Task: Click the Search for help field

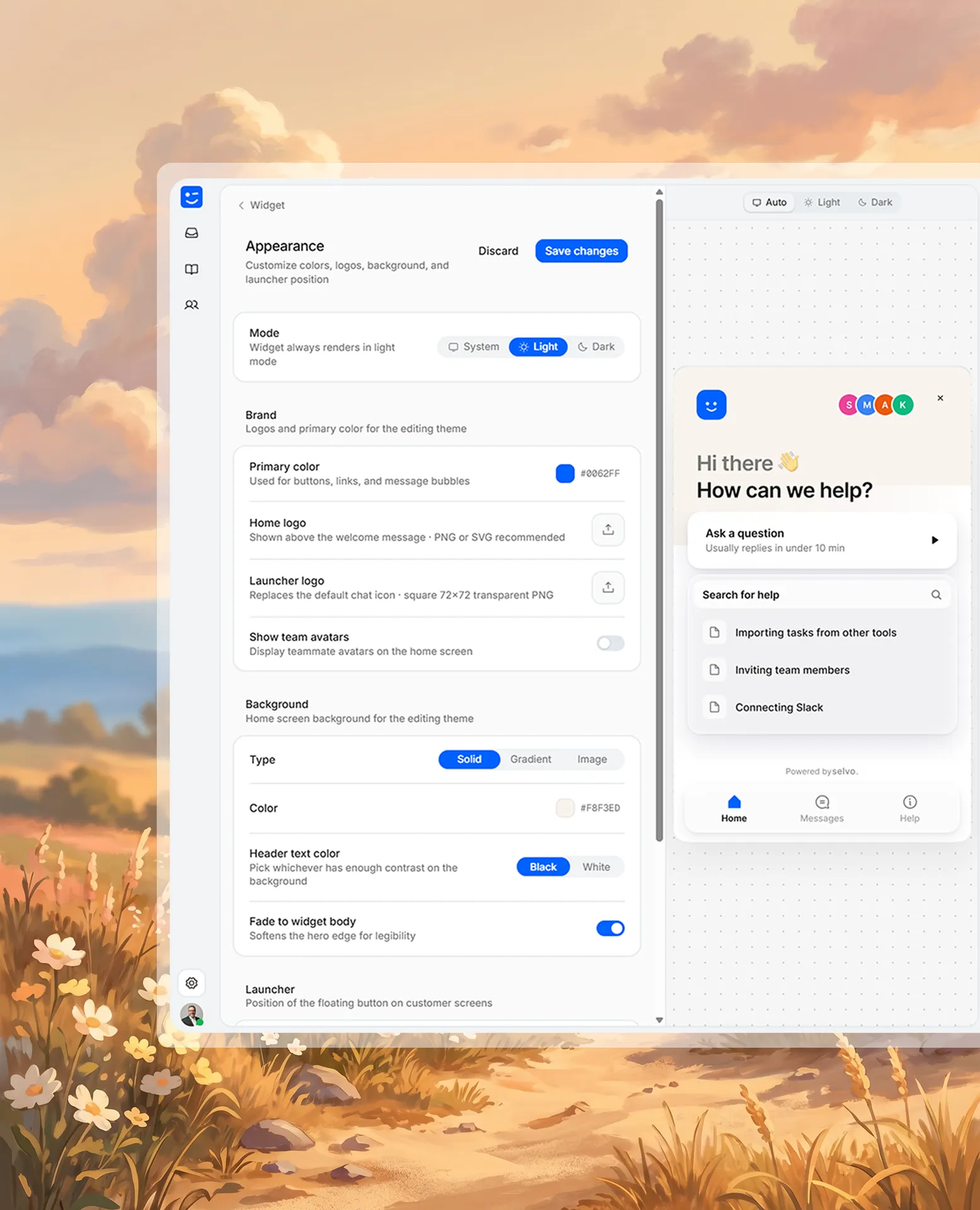Action: pos(822,595)
